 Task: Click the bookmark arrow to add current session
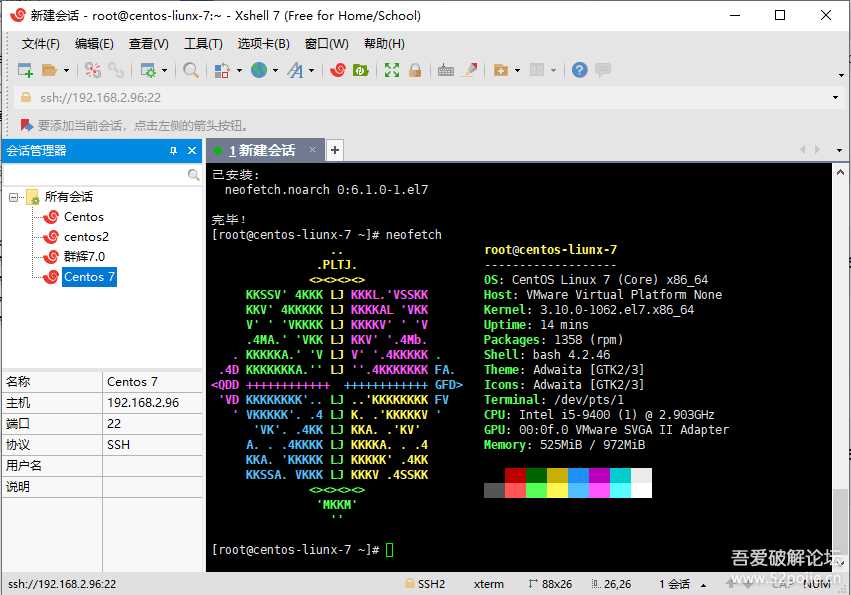(x=27, y=125)
